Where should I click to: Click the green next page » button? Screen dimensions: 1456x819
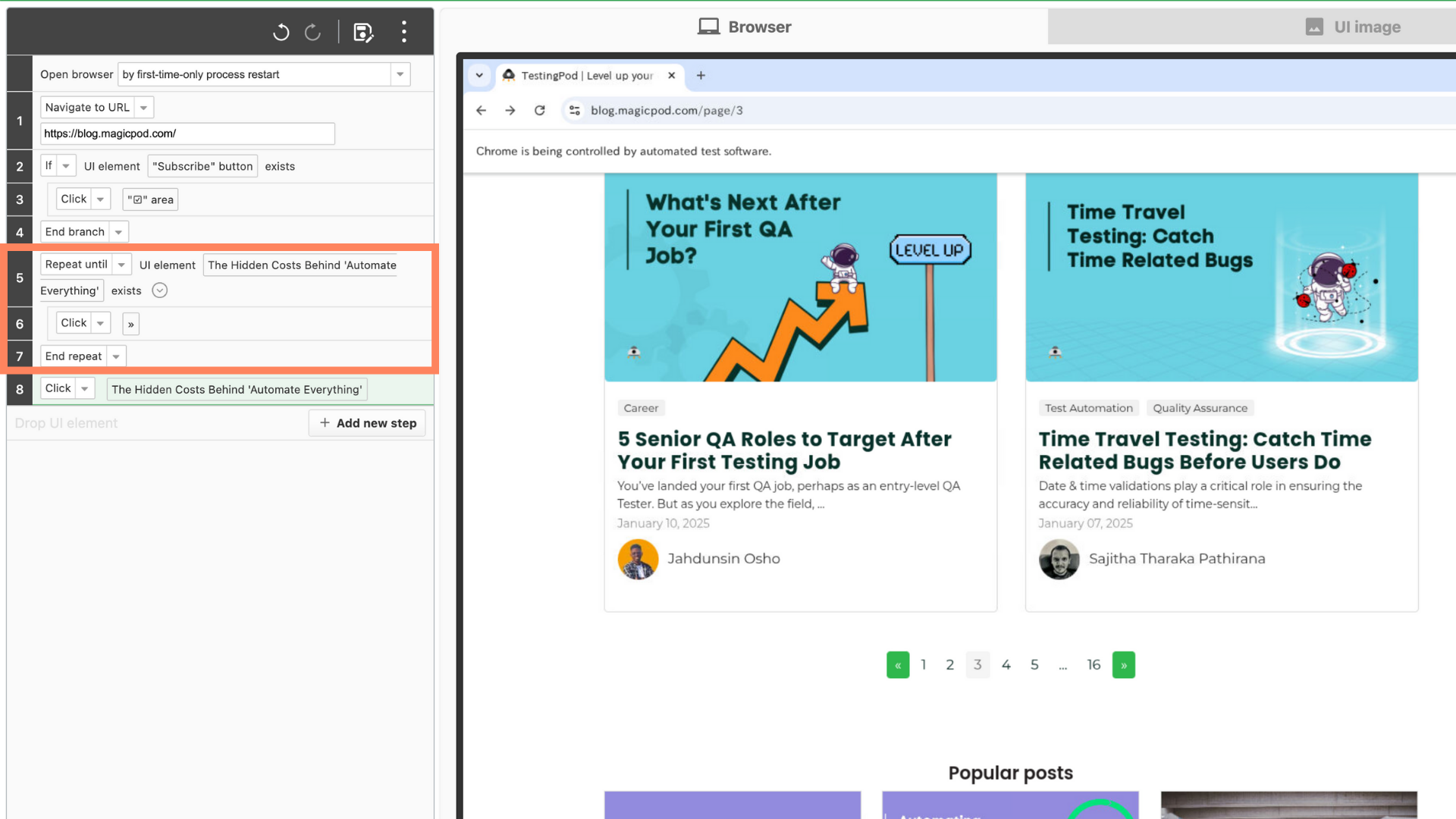[x=1123, y=665]
